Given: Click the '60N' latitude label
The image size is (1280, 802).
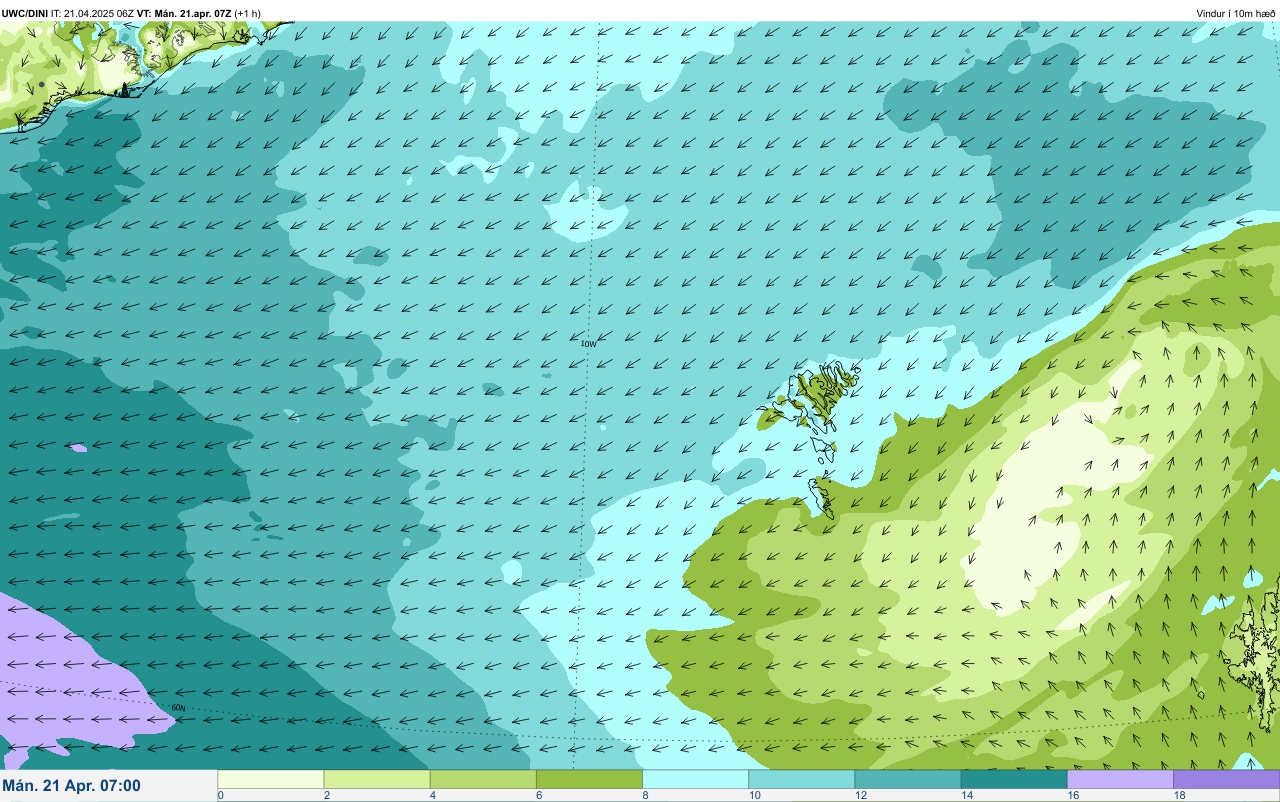Looking at the screenshot, I should tap(178, 708).
